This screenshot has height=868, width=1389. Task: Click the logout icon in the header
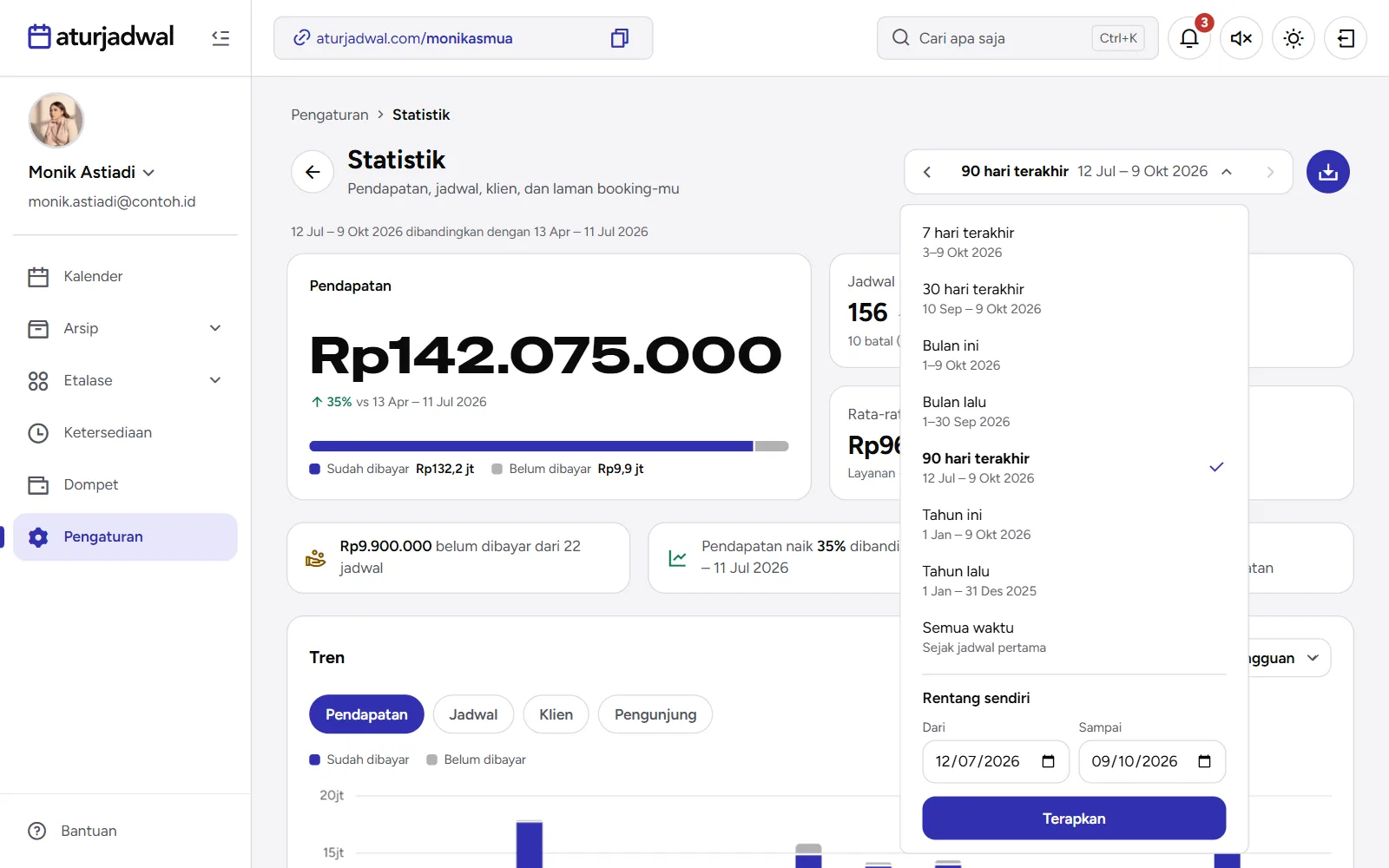click(x=1346, y=38)
